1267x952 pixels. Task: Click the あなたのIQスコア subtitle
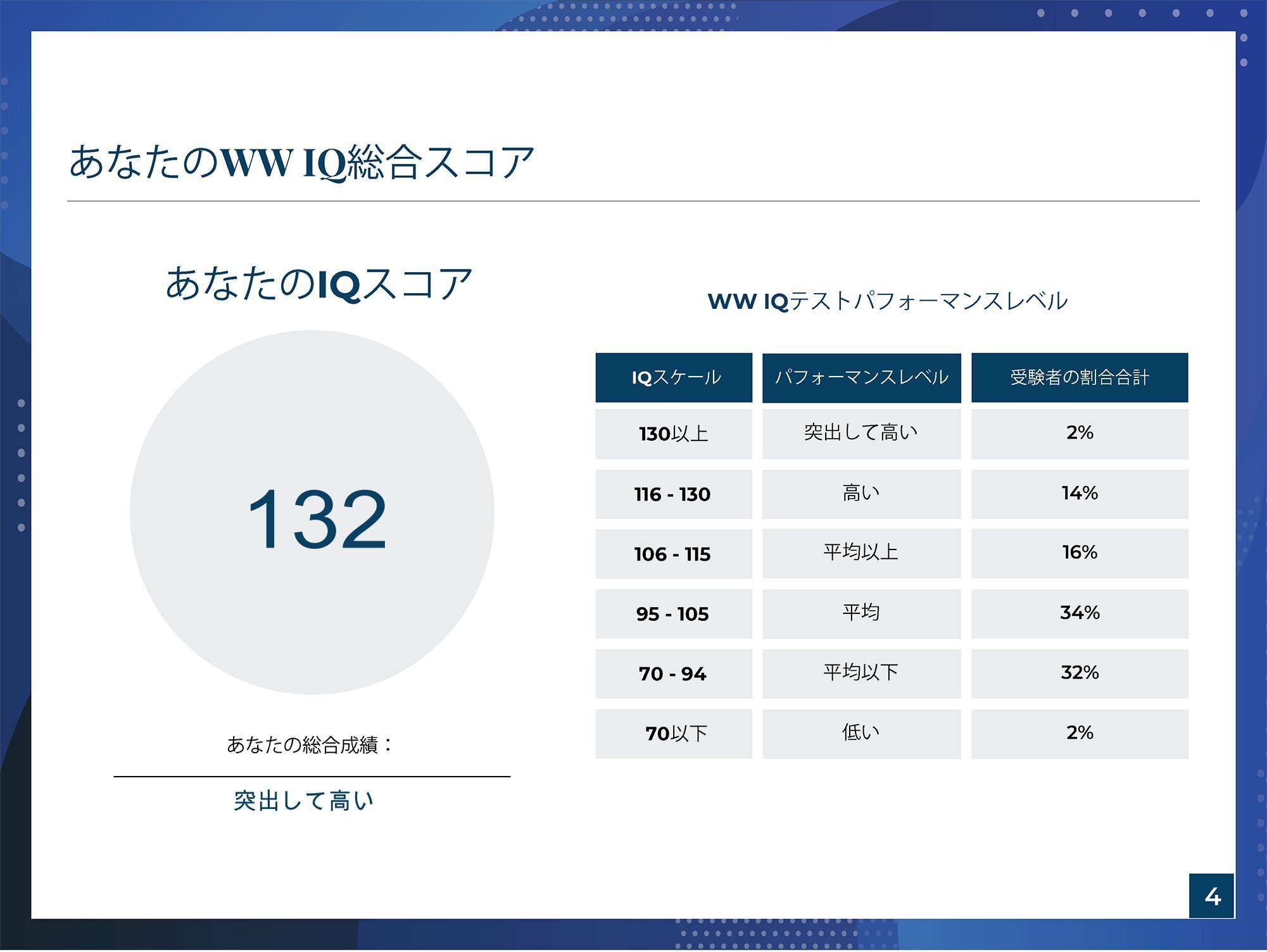click(318, 283)
